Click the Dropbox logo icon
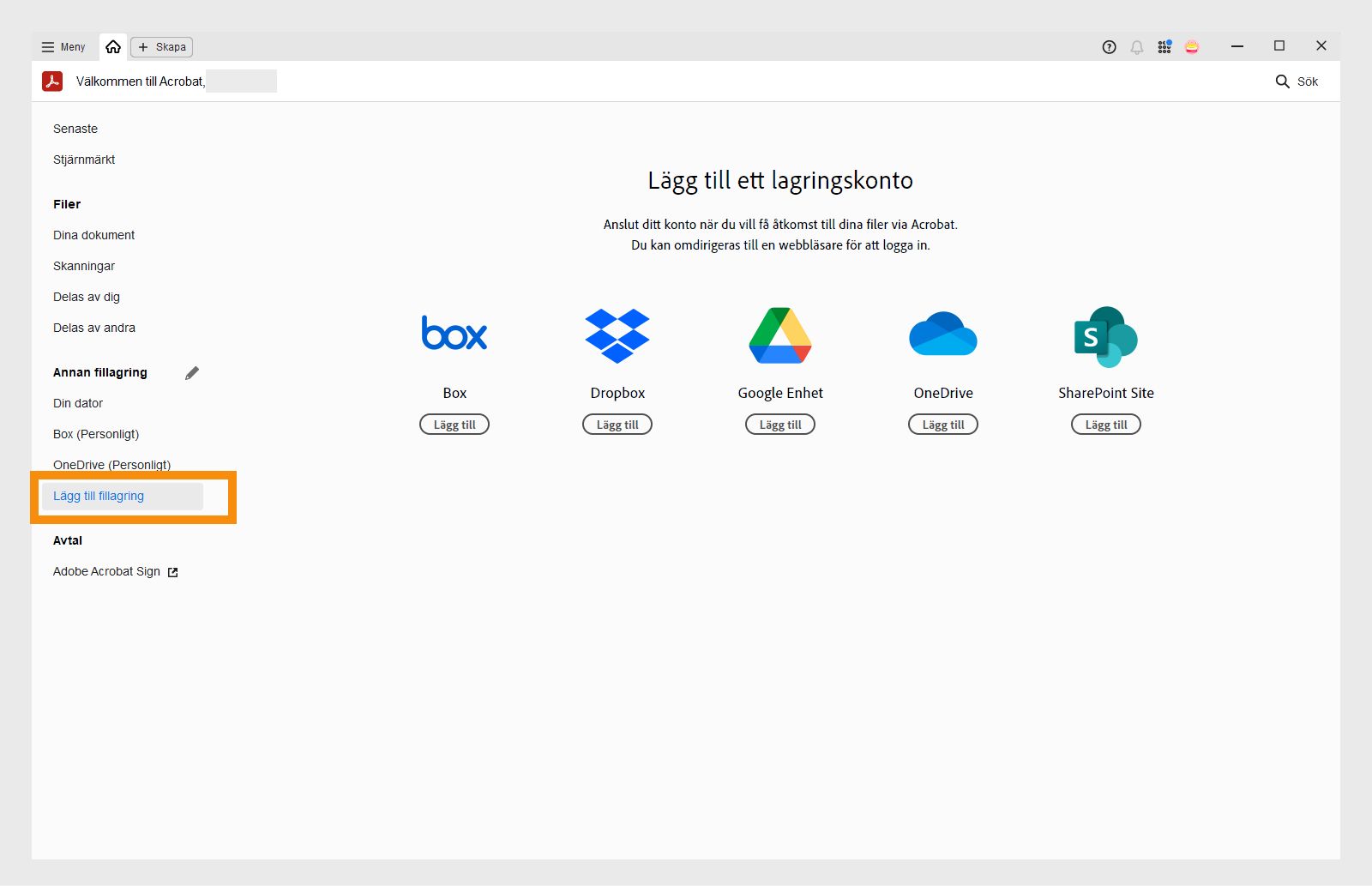The image size is (1372, 886). pos(617,335)
